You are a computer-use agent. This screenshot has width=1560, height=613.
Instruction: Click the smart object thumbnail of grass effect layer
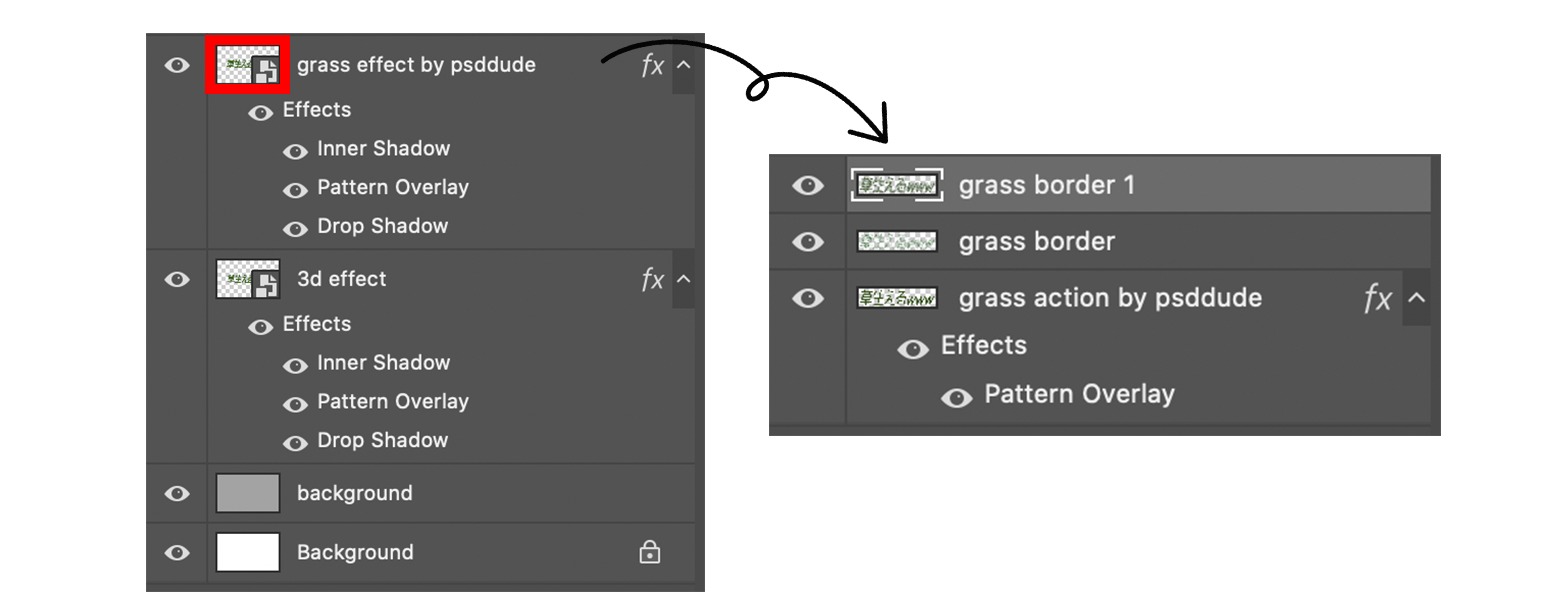click(x=247, y=66)
